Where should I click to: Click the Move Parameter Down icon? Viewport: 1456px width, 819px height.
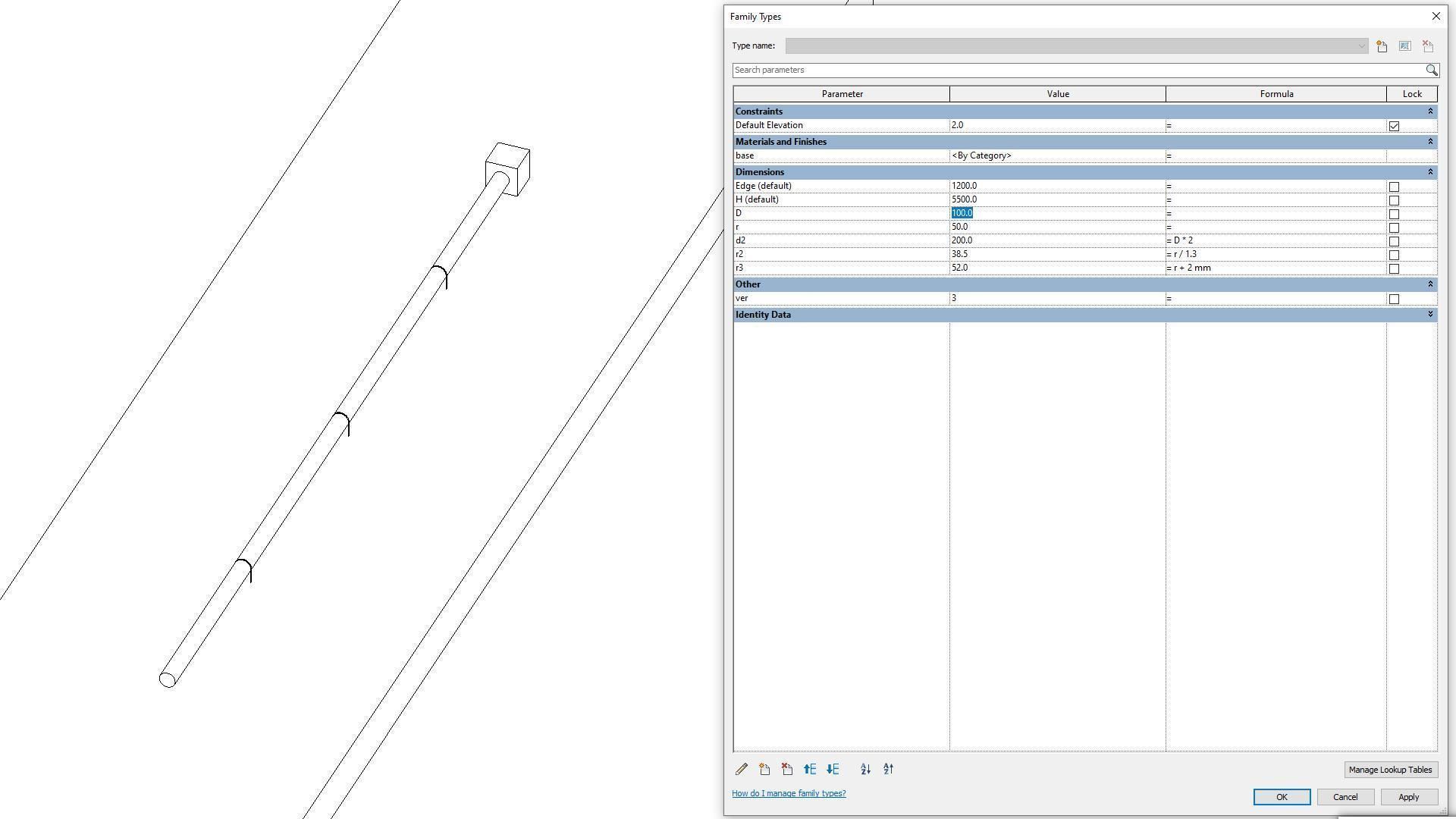tap(833, 769)
